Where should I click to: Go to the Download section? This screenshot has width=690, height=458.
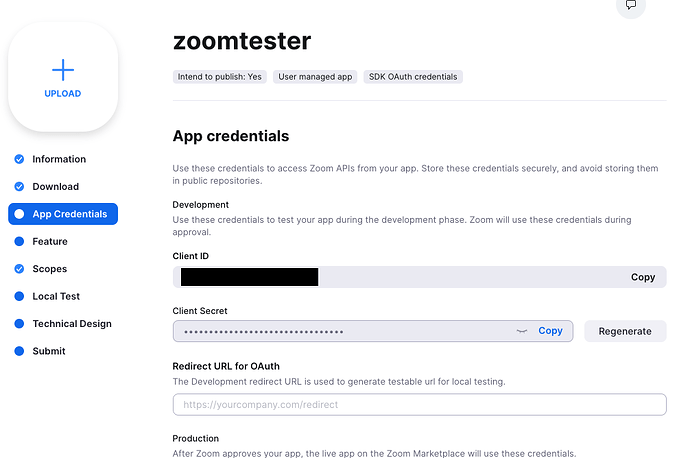coord(55,186)
